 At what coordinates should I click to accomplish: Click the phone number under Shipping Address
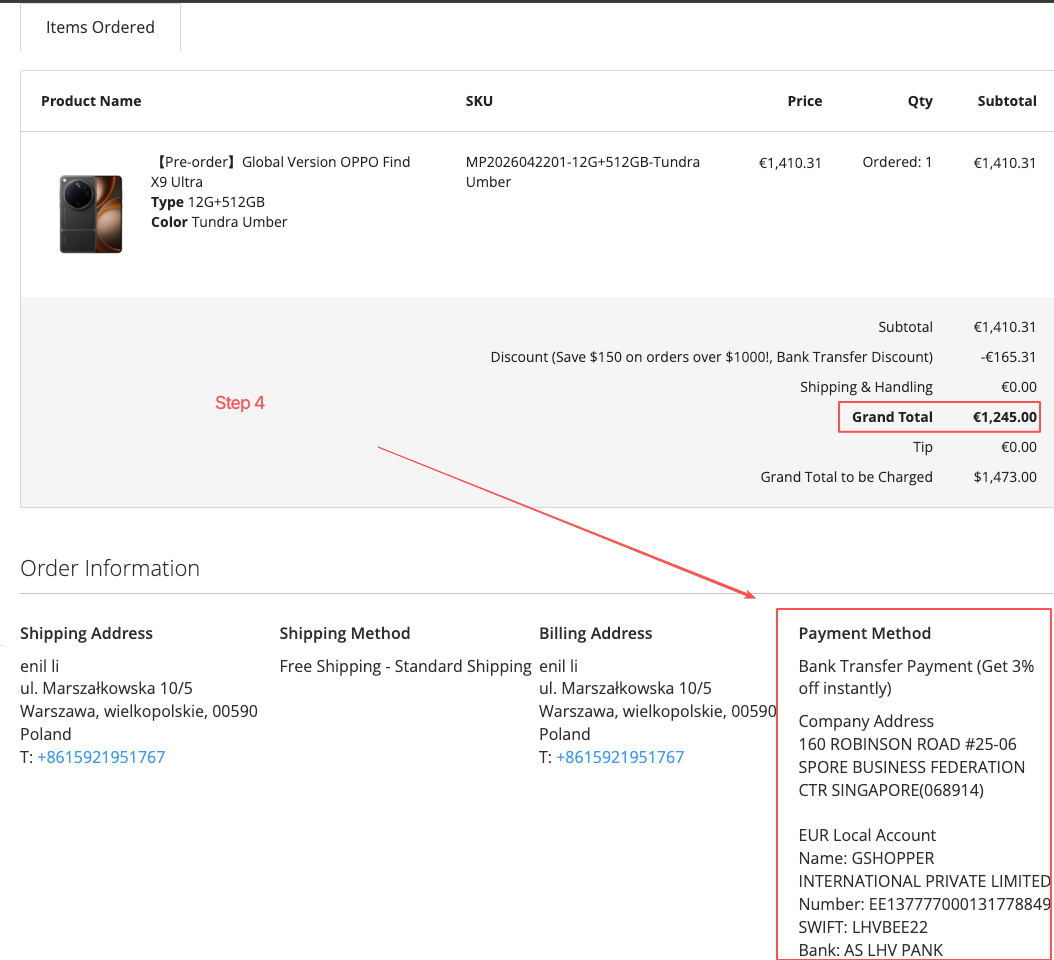tap(101, 757)
